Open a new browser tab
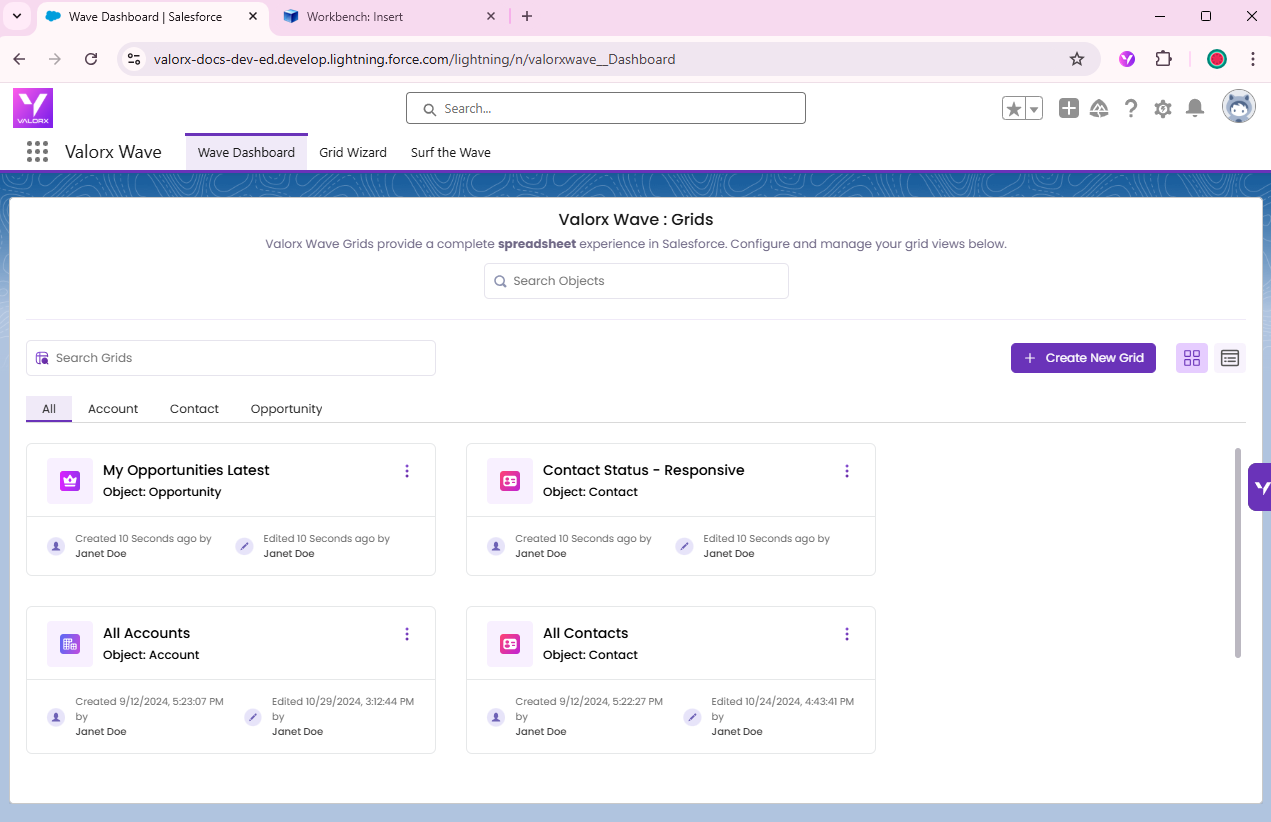 point(527,16)
